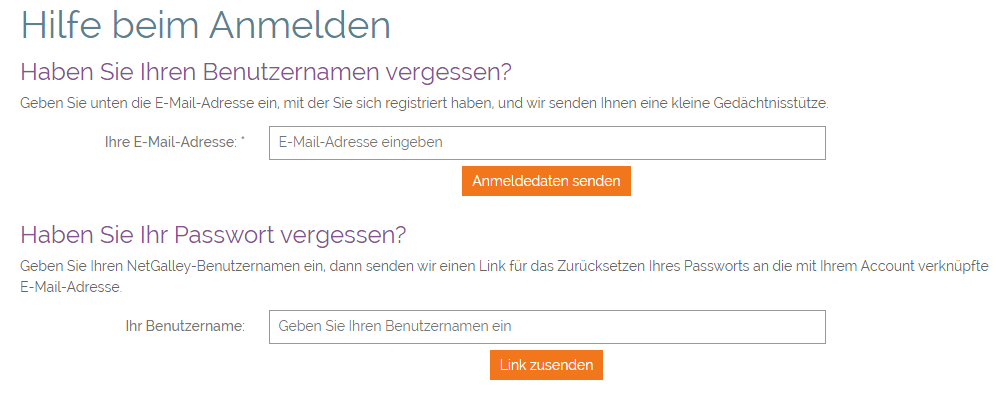This screenshot has width=1001, height=404.
Task: Click the 'Ihre E-Mail-Adresse:' field label
Action: (170, 143)
